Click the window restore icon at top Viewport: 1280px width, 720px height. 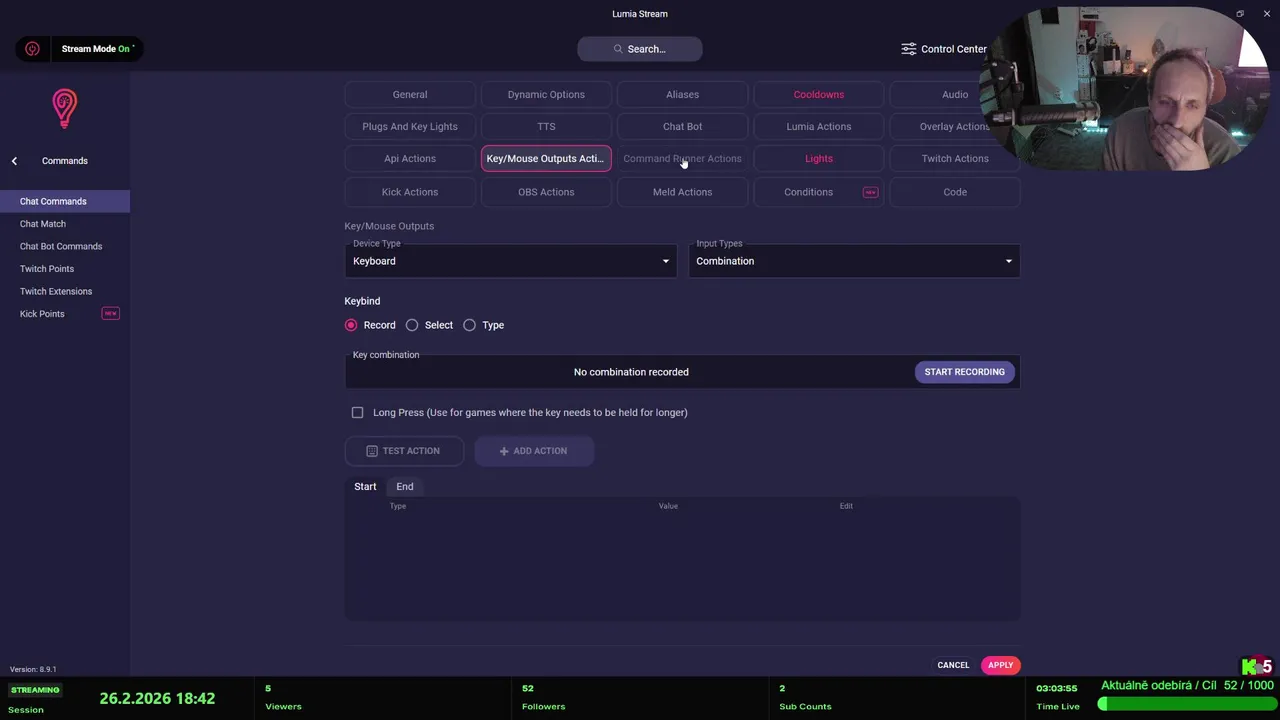pyautogui.click(x=1240, y=14)
